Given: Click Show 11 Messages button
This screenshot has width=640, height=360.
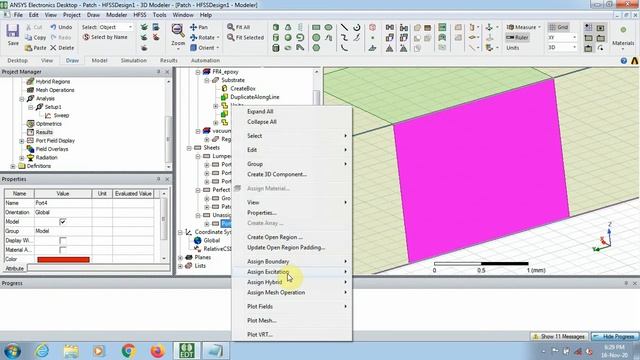Looking at the screenshot, I should (559, 337).
